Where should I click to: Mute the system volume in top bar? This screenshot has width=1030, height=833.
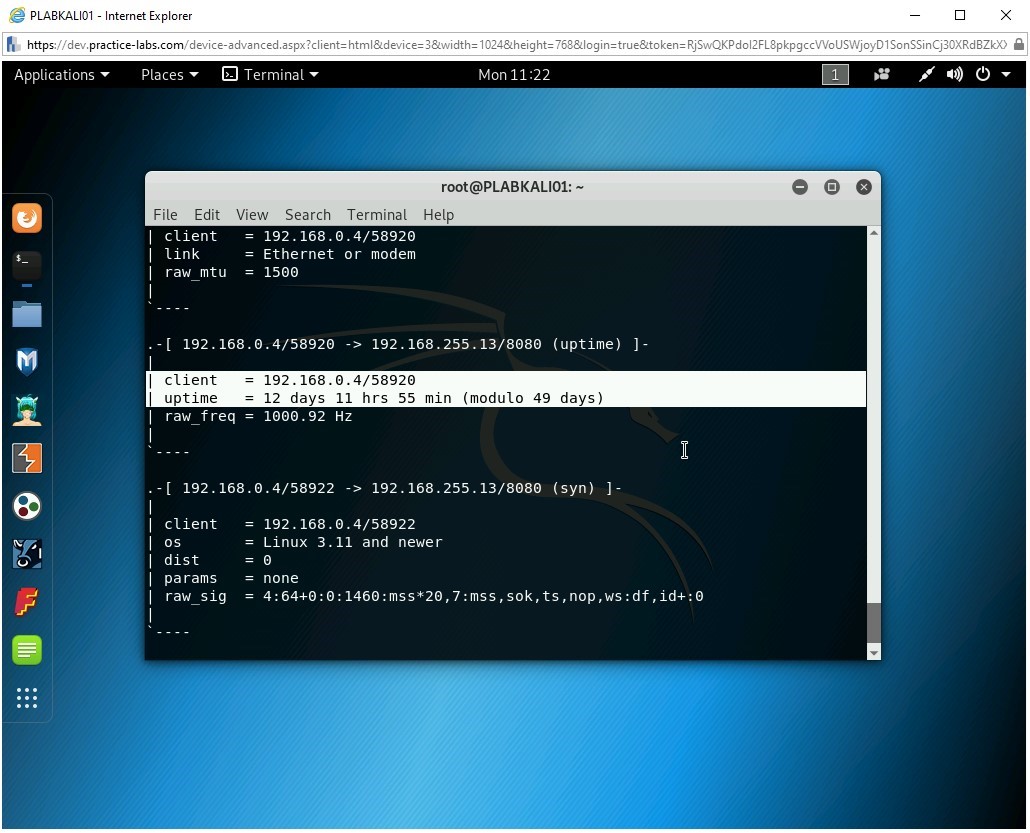pyautogui.click(x=953, y=74)
